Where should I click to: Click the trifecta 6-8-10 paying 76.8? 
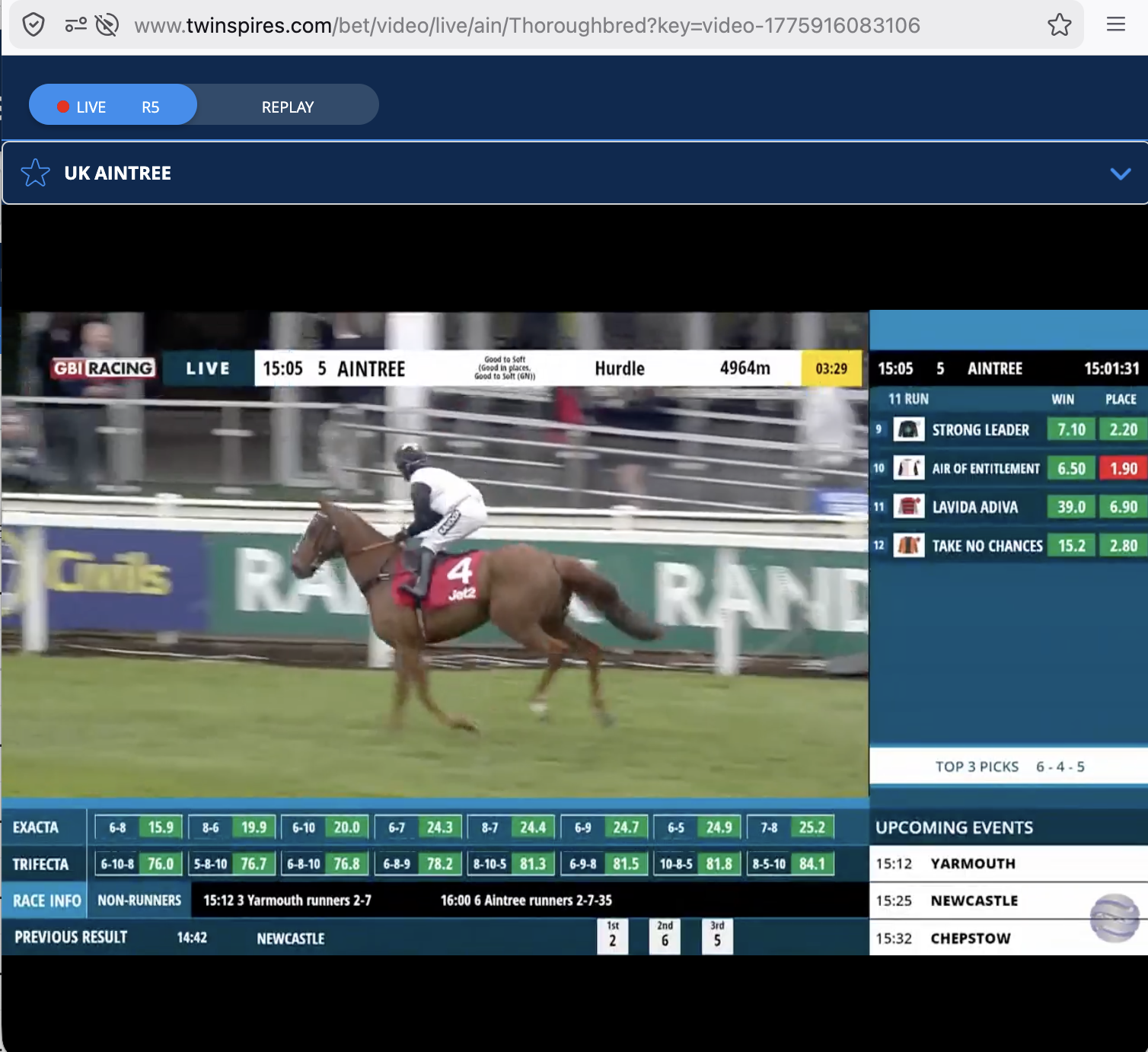click(x=325, y=864)
